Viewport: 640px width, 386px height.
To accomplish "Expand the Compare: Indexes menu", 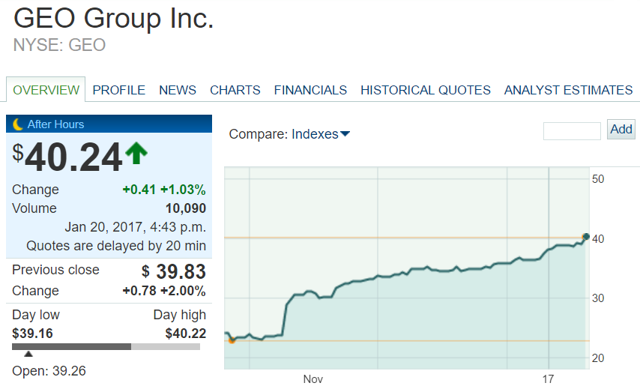I will pyautogui.click(x=289, y=134).
